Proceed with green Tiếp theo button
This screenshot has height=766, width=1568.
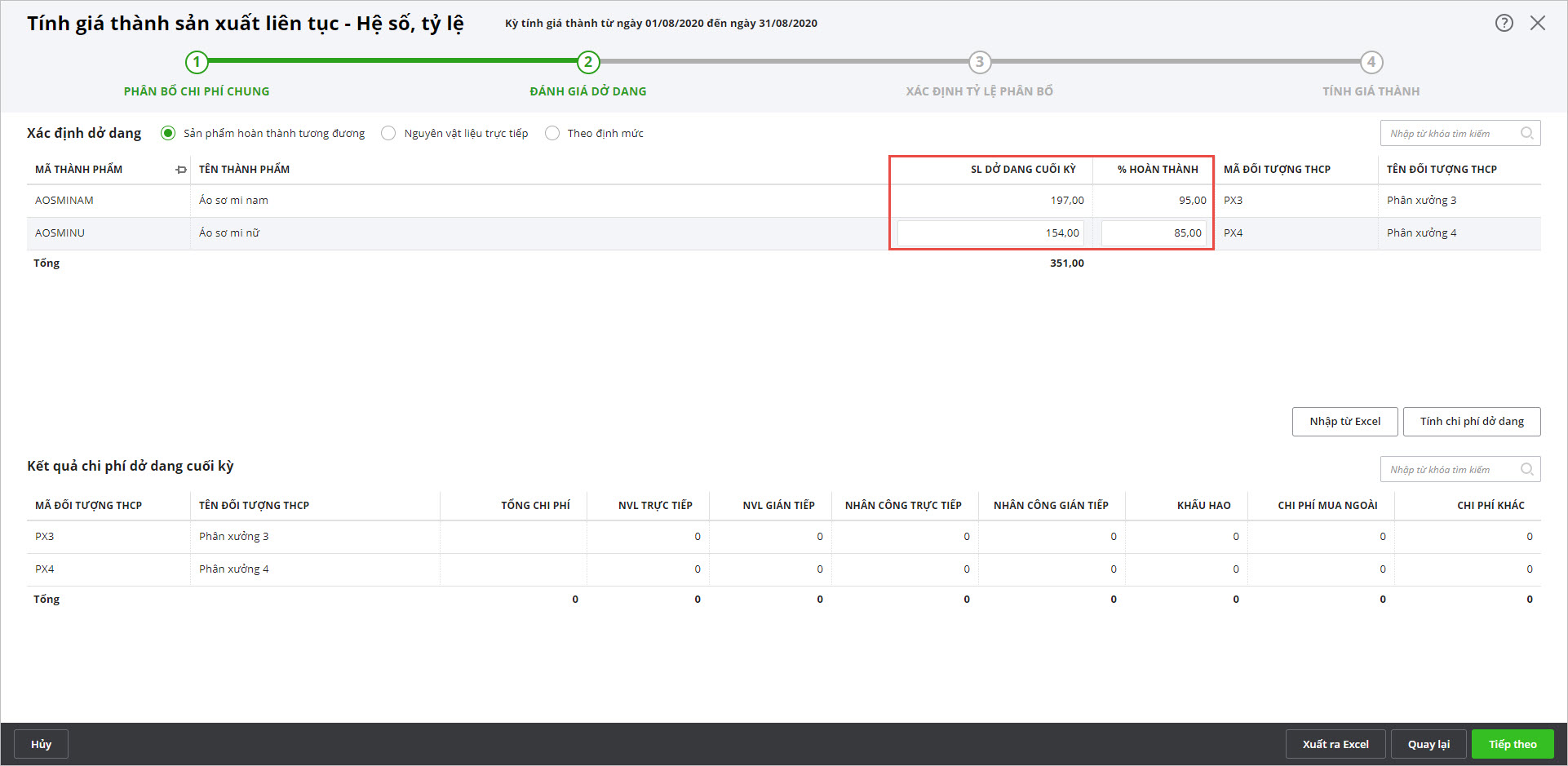click(x=1513, y=744)
